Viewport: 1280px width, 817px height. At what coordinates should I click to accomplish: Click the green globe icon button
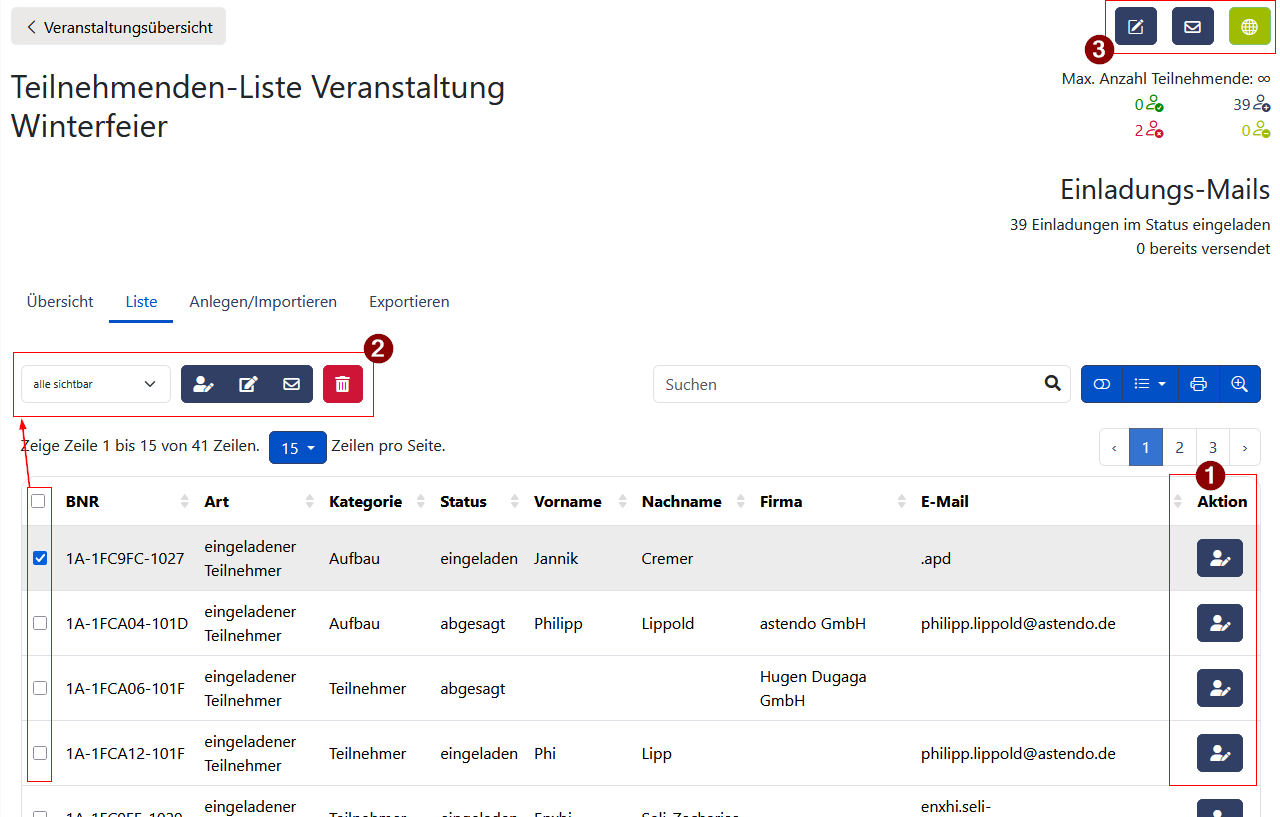point(1249,27)
